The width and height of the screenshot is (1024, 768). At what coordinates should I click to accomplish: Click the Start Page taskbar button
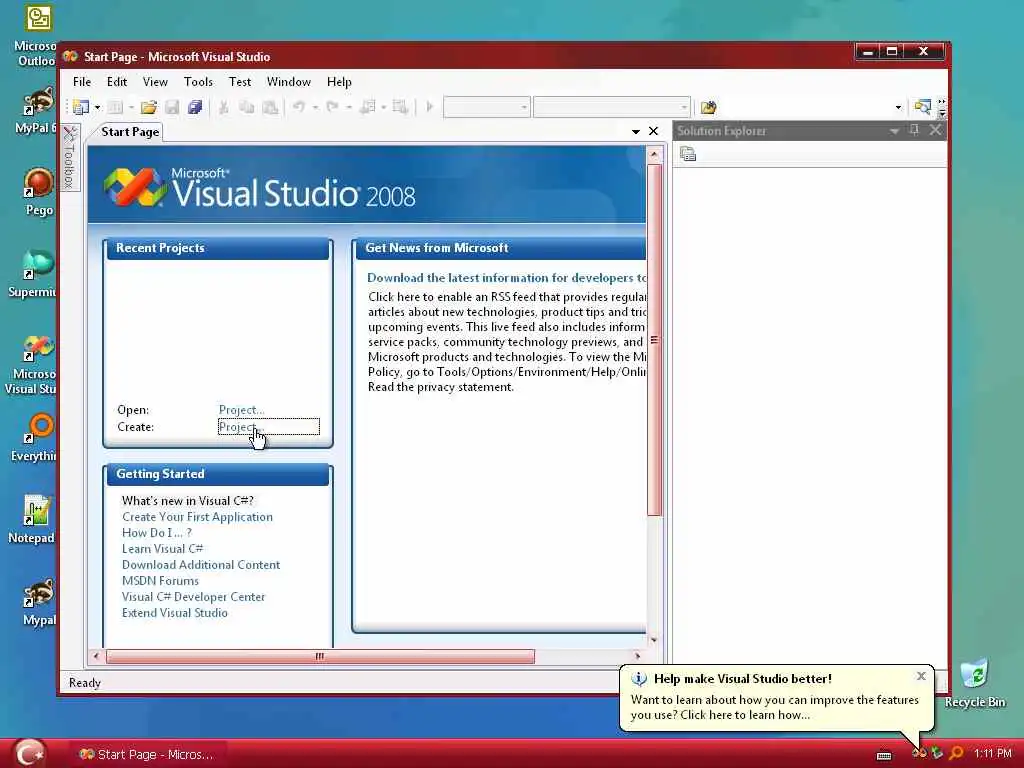147,754
